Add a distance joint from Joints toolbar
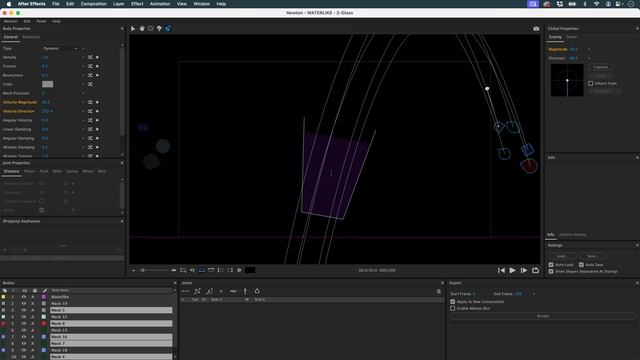640x360 pixels. pos(185,291)
